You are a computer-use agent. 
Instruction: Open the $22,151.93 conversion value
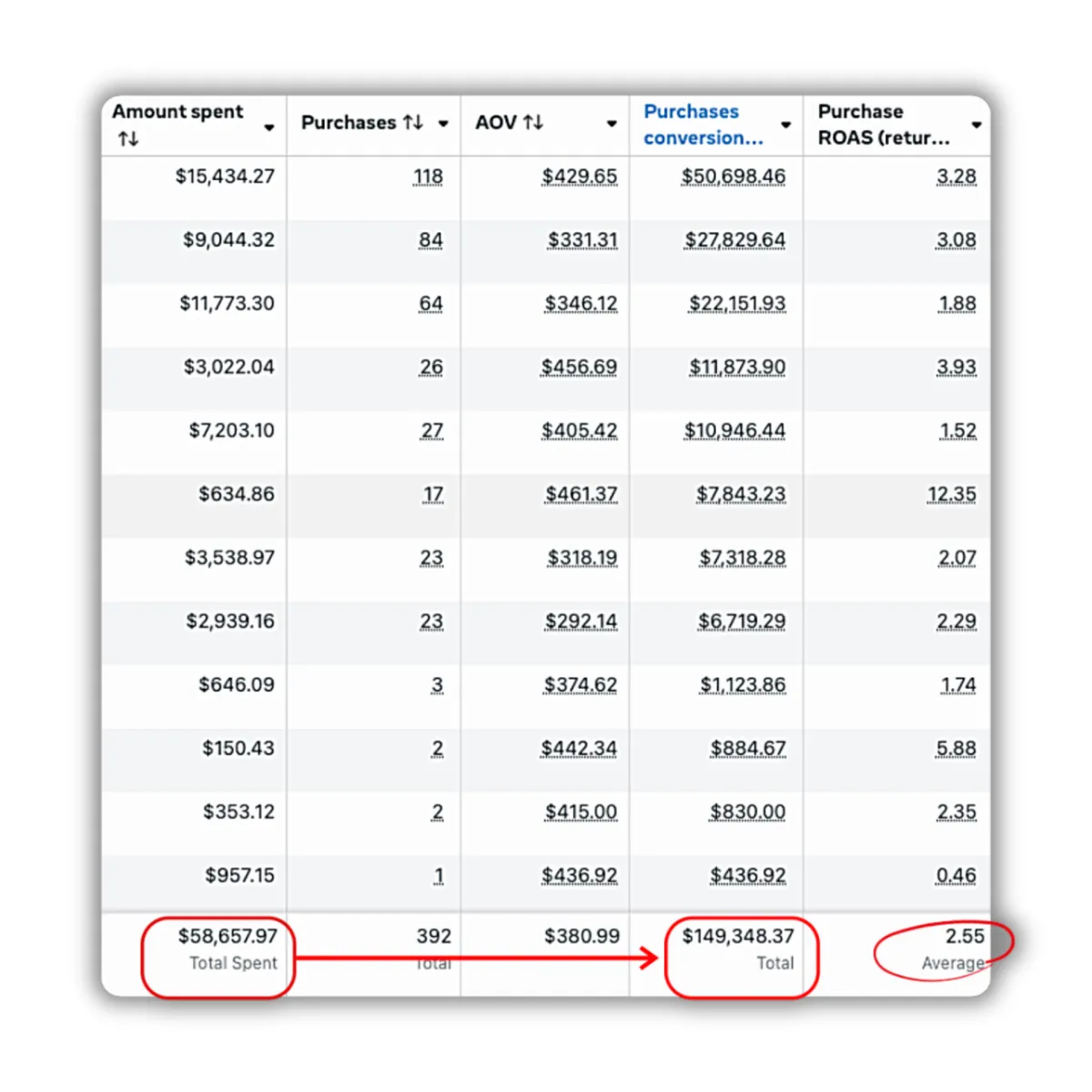(737, 304)
